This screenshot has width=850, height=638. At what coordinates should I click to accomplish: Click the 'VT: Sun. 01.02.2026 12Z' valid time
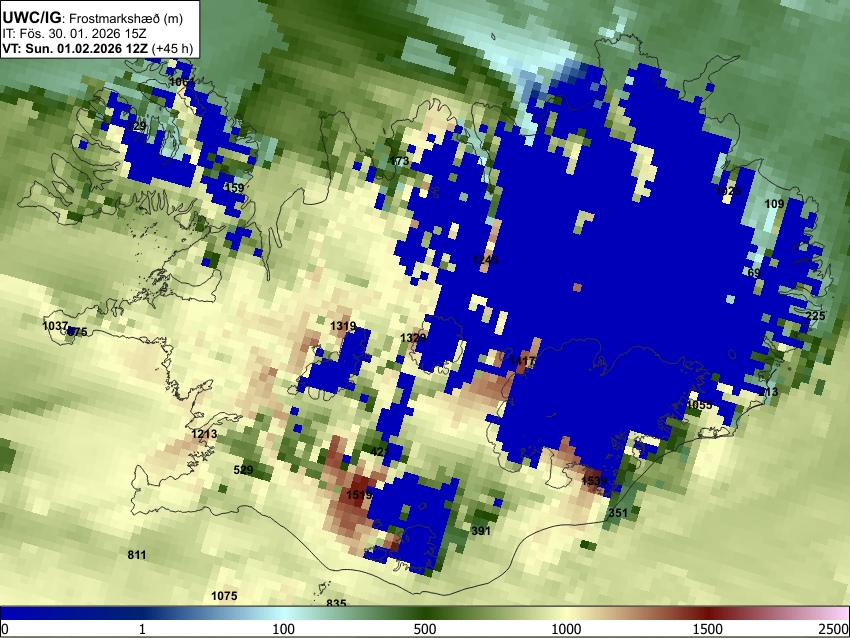tap(75, 48)
